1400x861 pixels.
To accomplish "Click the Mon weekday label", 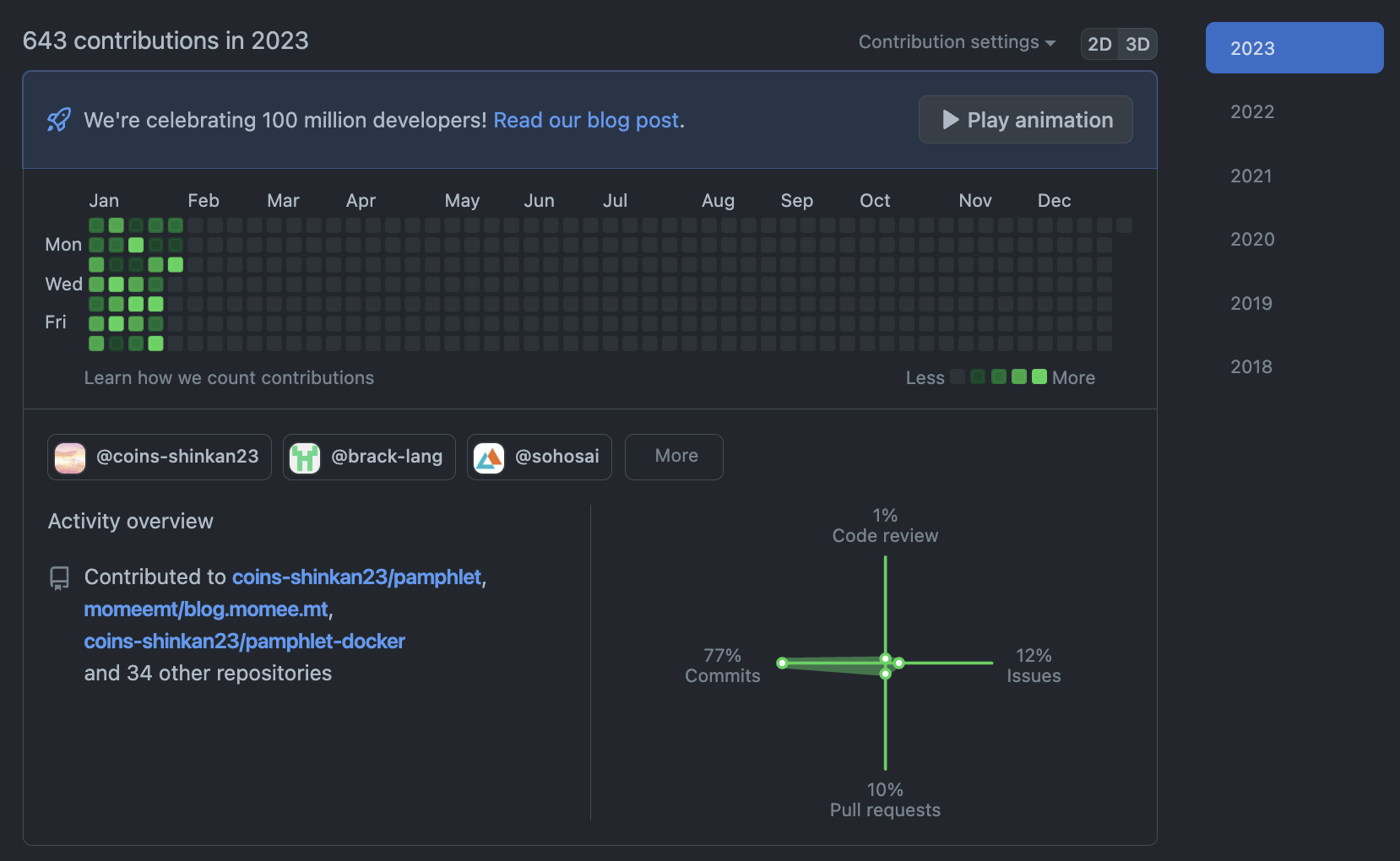I will click(x=63, y=244).
